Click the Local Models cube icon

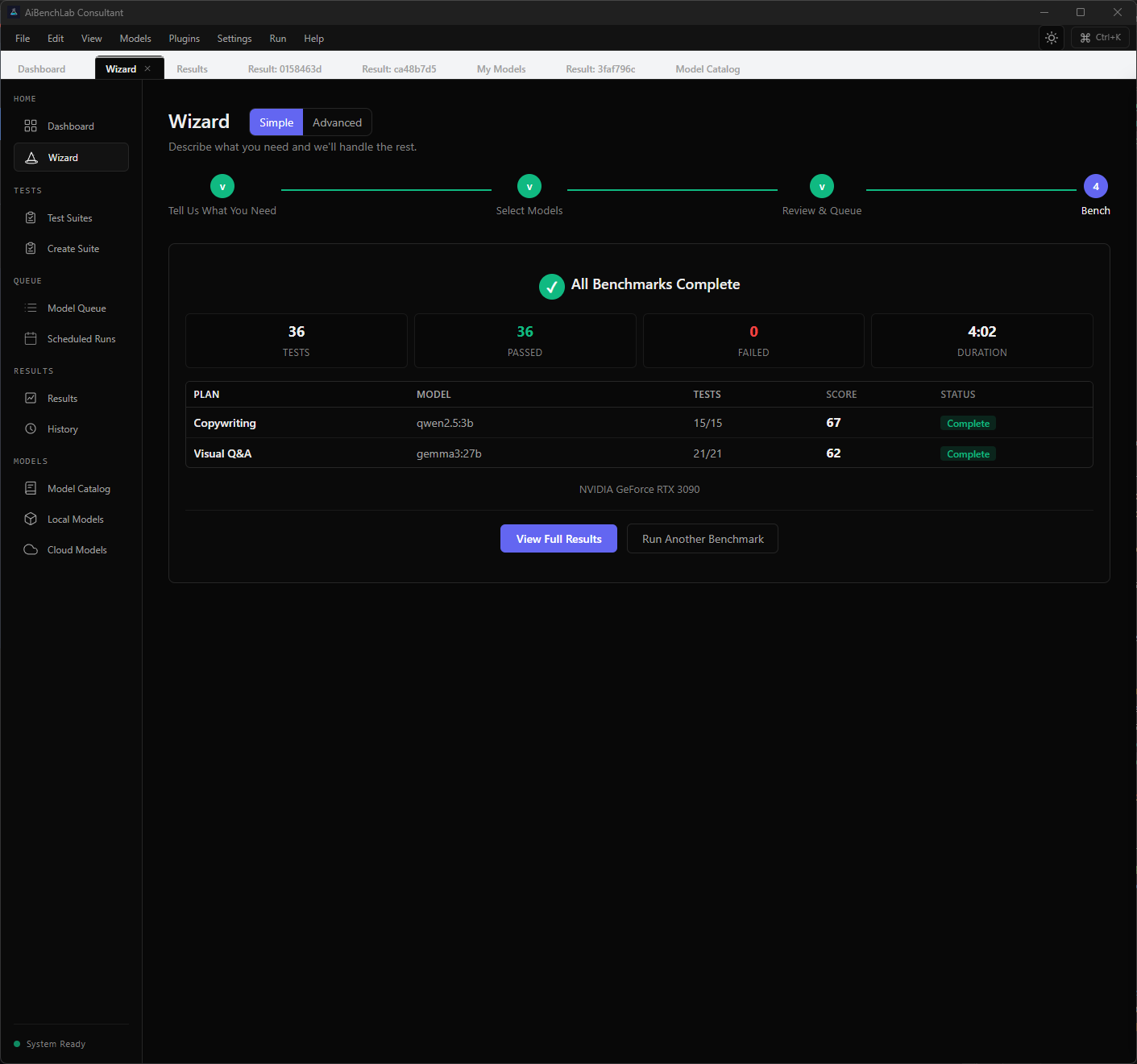tap(31, 520)
